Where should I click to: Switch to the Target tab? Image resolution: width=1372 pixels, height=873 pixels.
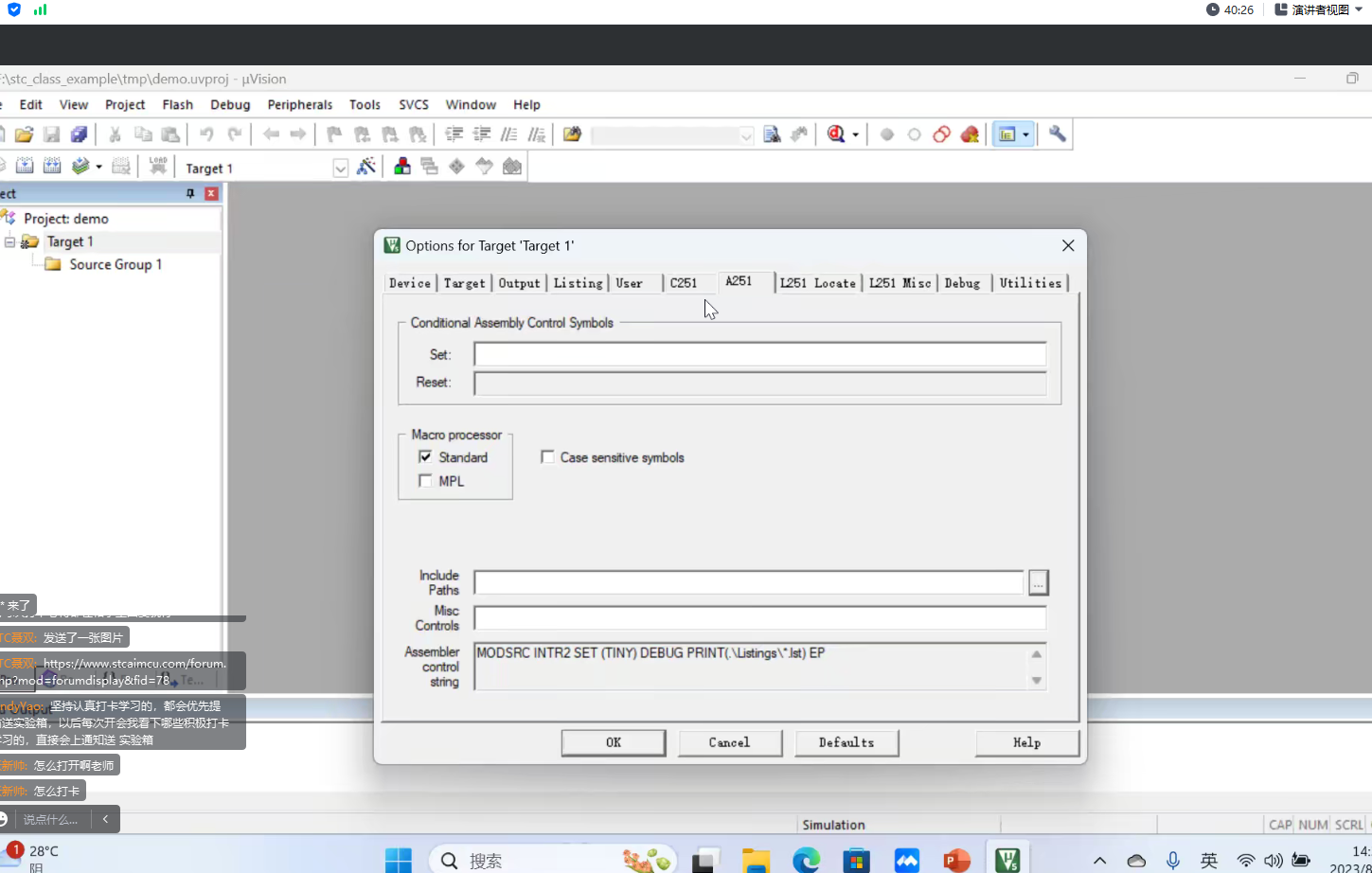tap(464, 283)
